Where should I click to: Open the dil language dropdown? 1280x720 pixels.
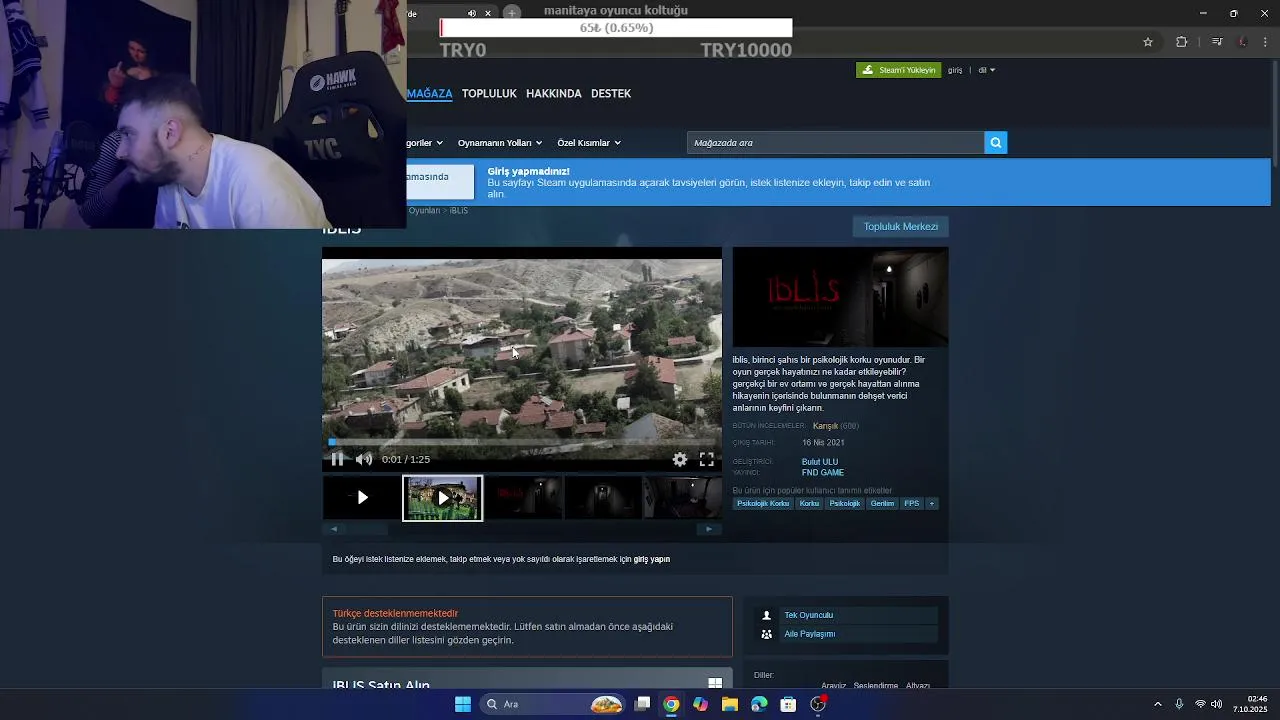click(x=986, y=70)
